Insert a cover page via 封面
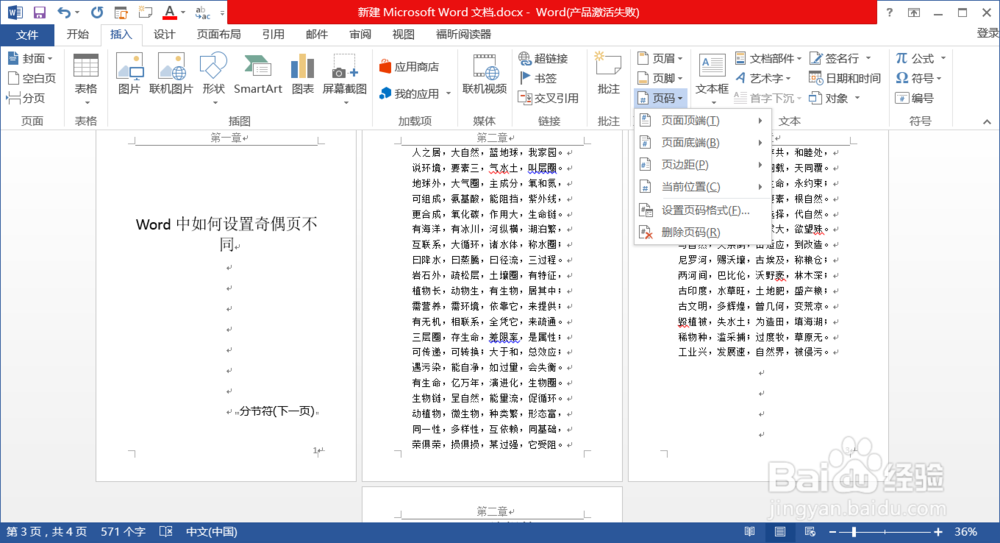The image size is (1000, 543). click(x=30, y=59)
